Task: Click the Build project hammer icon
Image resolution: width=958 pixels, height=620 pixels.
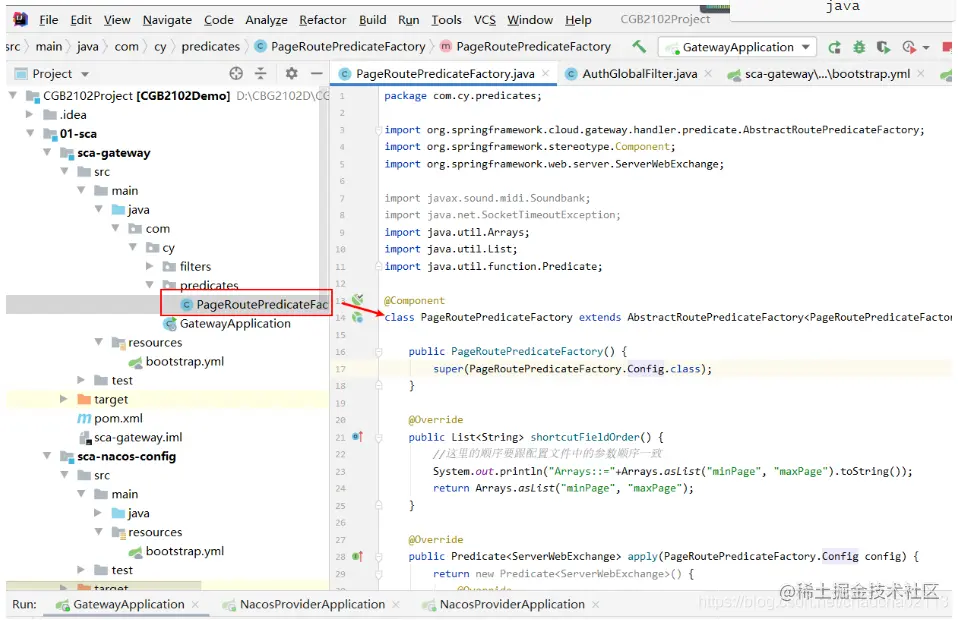Action: (x=638, y=46)
